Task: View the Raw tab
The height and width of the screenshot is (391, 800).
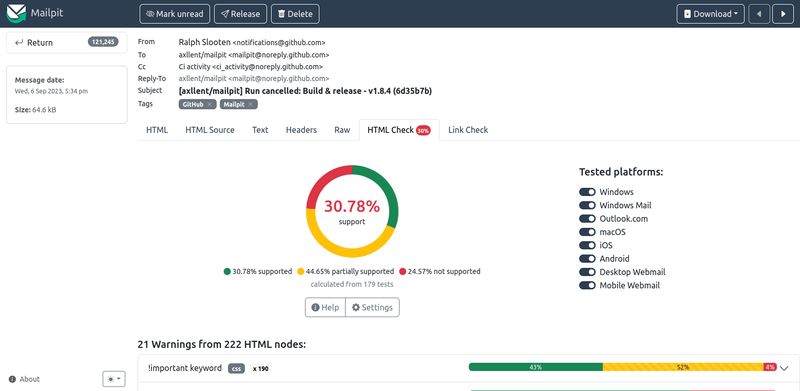Action: (342, 130)
